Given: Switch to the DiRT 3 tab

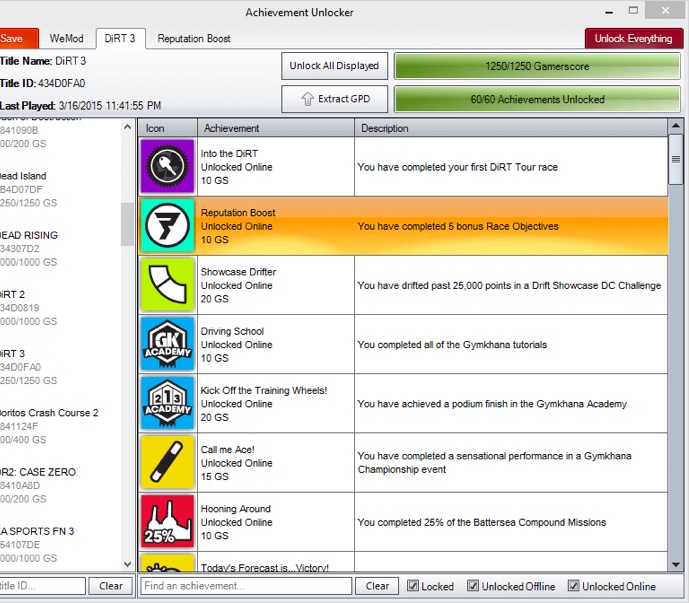Looking at the screenshot, I should [x=120, y=39].
